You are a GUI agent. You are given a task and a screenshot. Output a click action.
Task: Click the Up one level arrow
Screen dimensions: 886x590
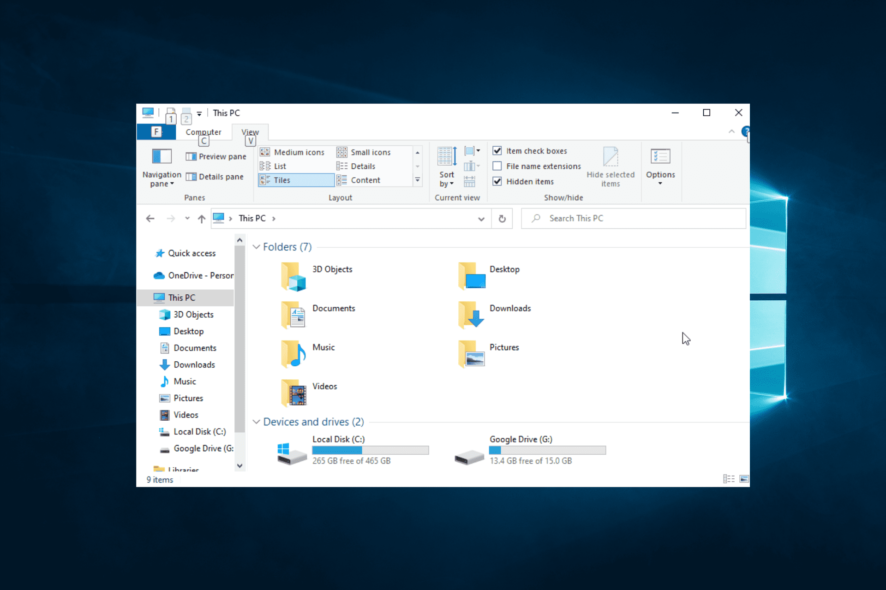click(202, 219)
